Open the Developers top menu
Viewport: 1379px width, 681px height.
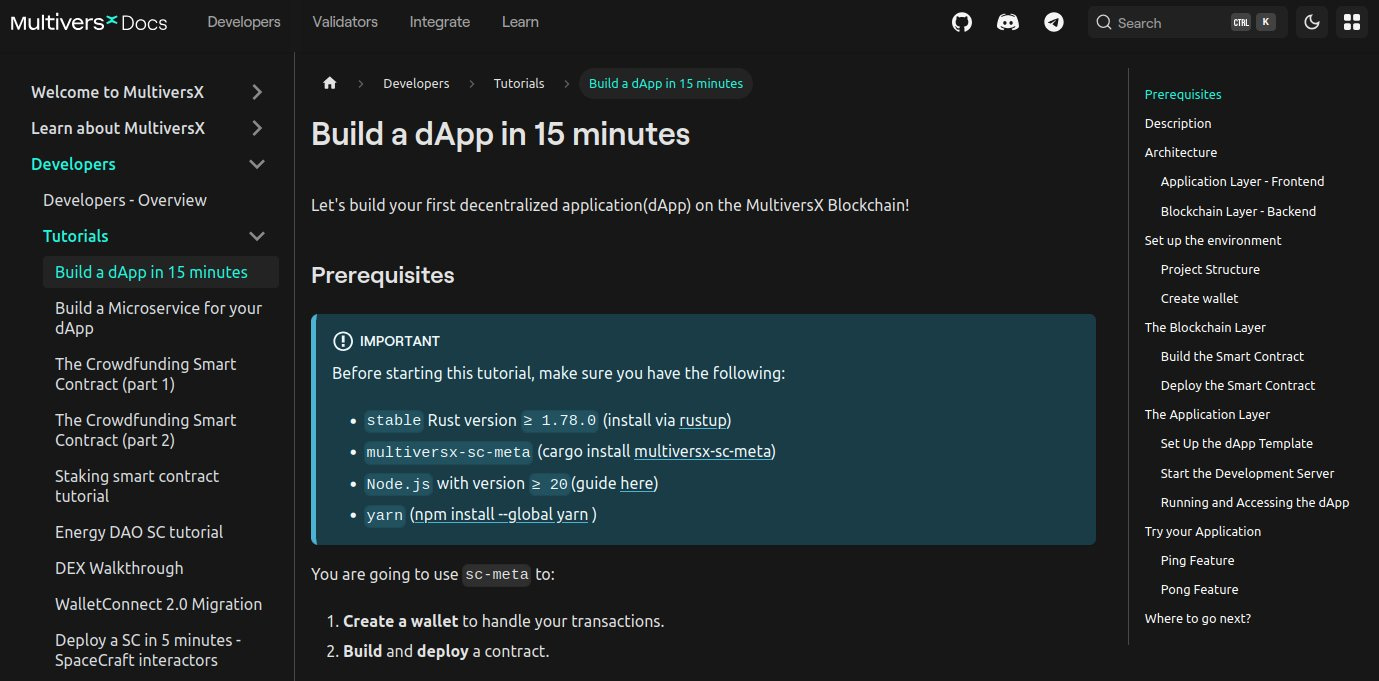244,22
